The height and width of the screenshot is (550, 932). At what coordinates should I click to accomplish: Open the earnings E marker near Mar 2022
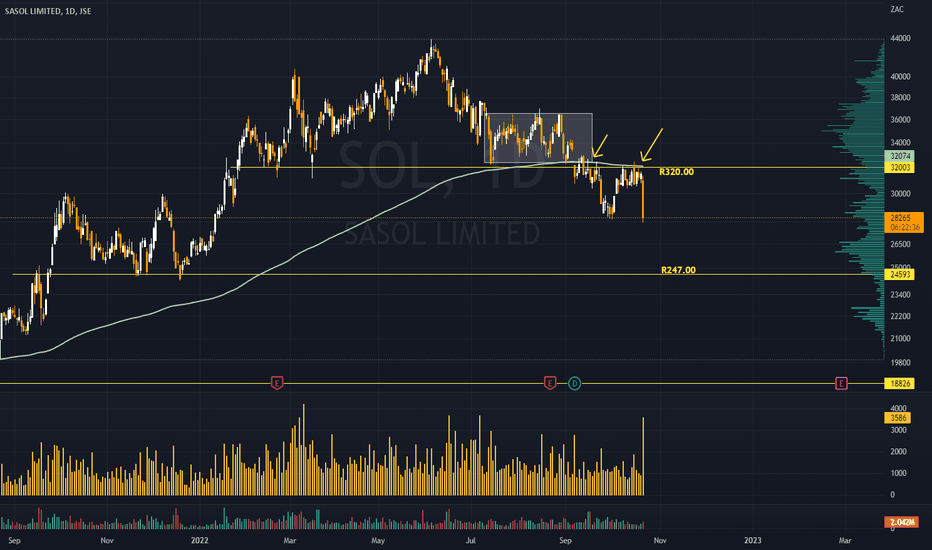pyautogui.click(x=277, y=383)
